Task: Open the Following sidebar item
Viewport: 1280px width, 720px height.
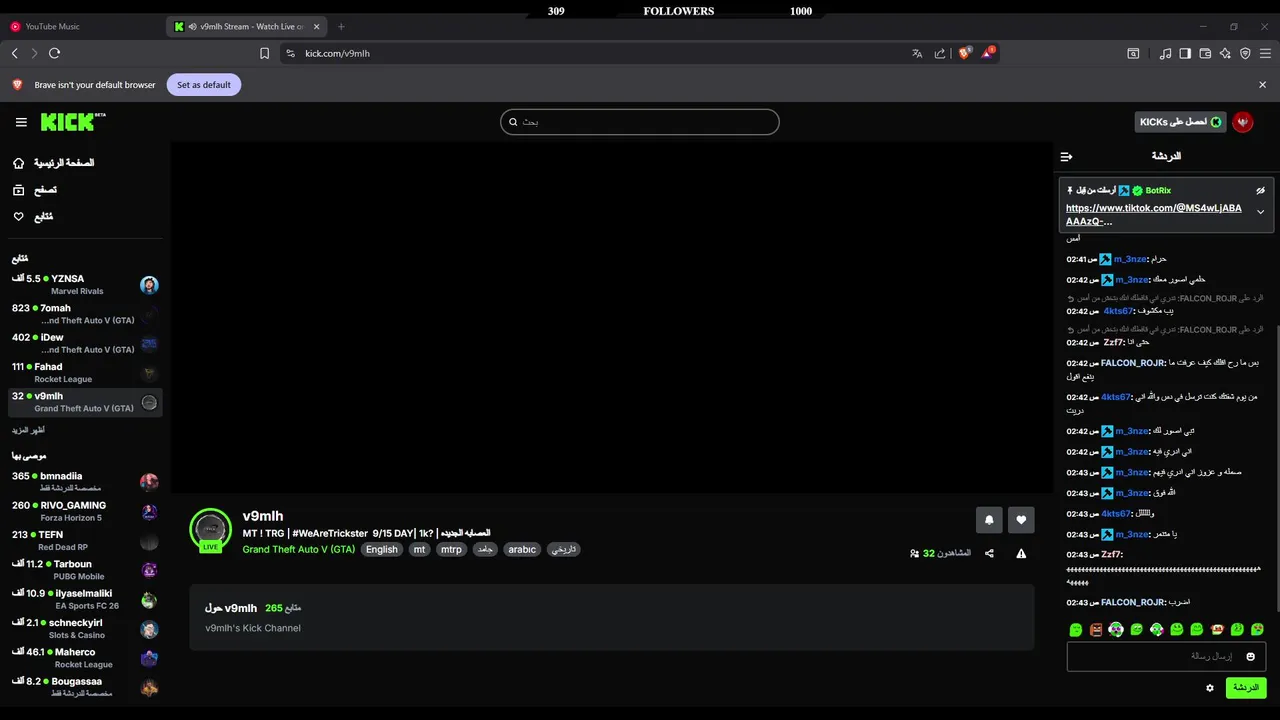Action: click(x=33, y=217)
